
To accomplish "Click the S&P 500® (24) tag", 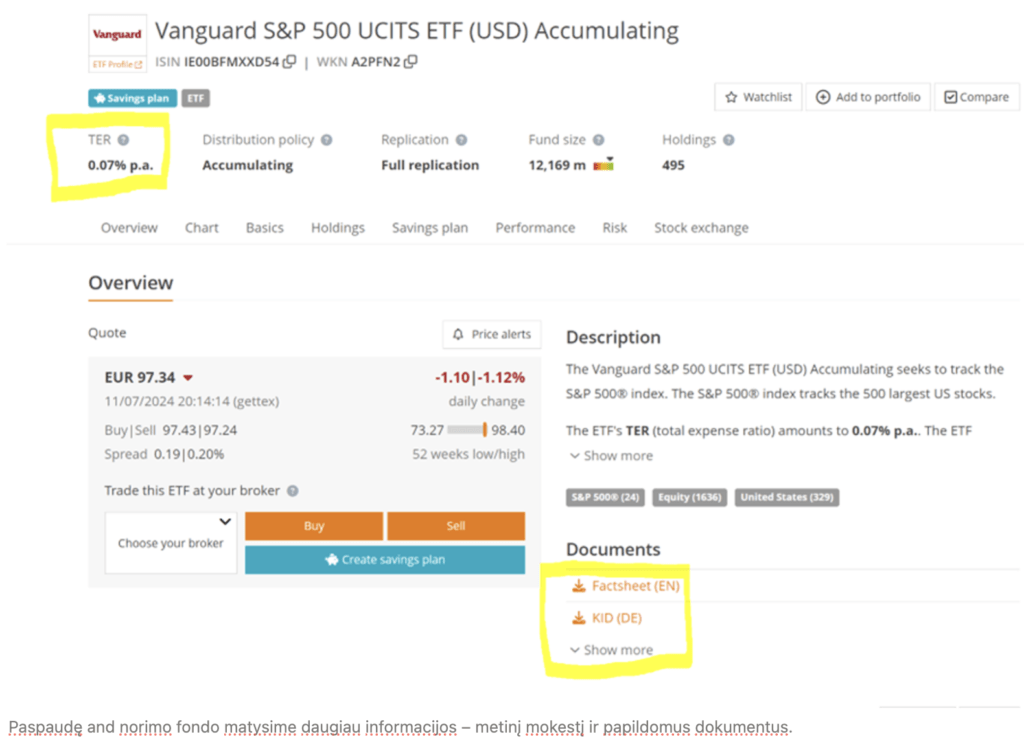I will [x=605, y=497].
